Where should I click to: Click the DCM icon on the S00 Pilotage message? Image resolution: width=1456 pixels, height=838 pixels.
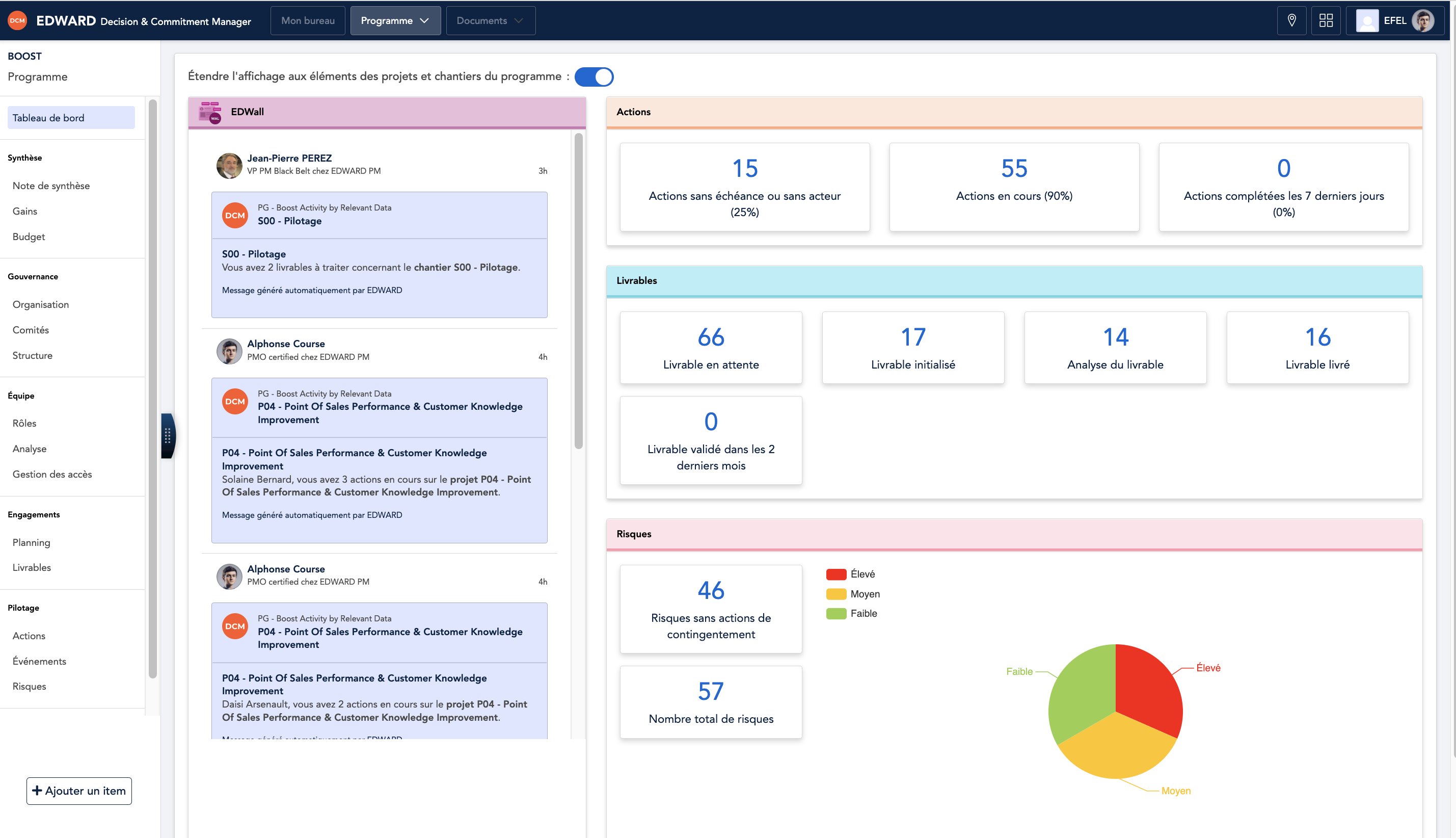pyautogui.click(x=235, y=215)
